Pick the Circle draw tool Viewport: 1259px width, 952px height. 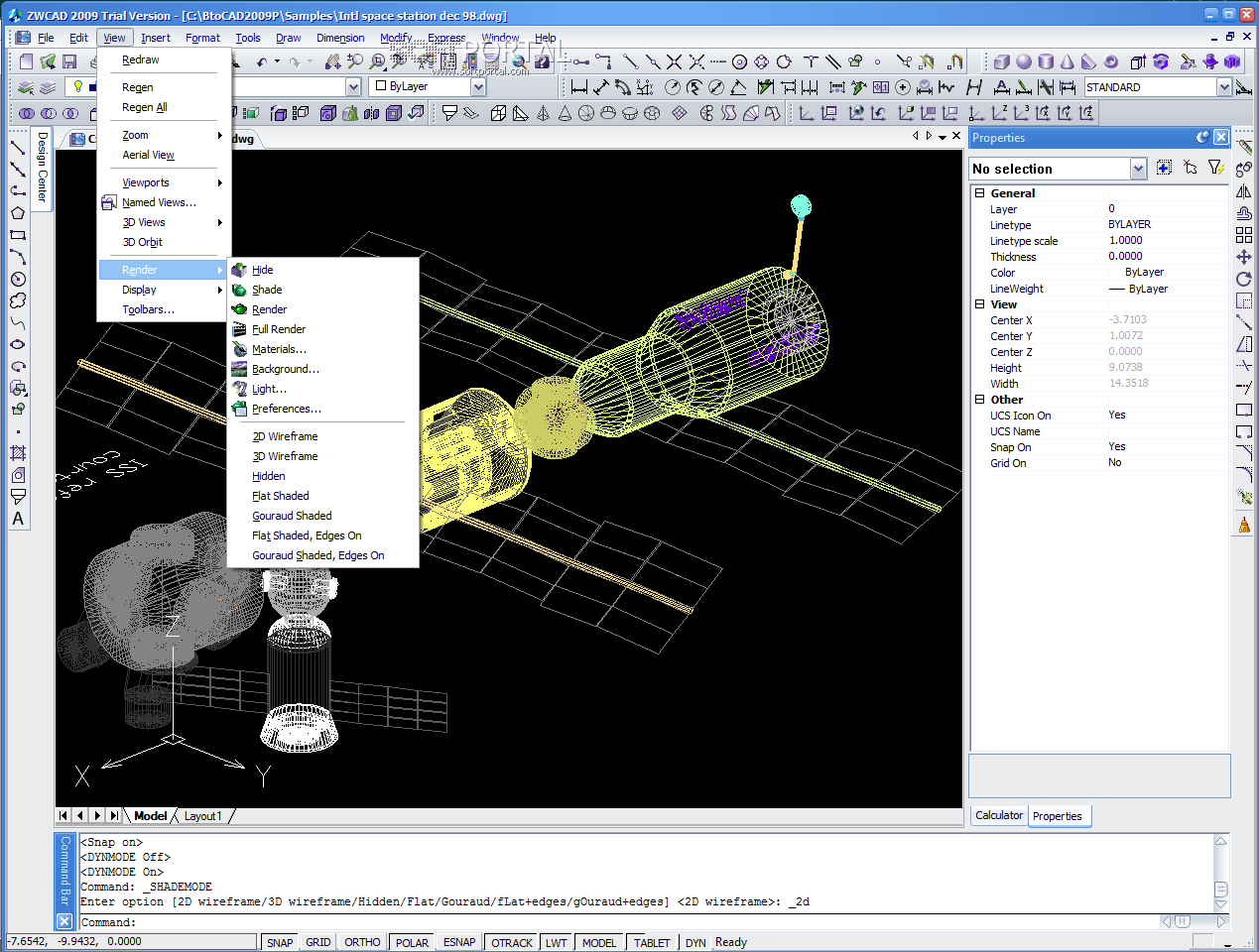coord(18,279)
